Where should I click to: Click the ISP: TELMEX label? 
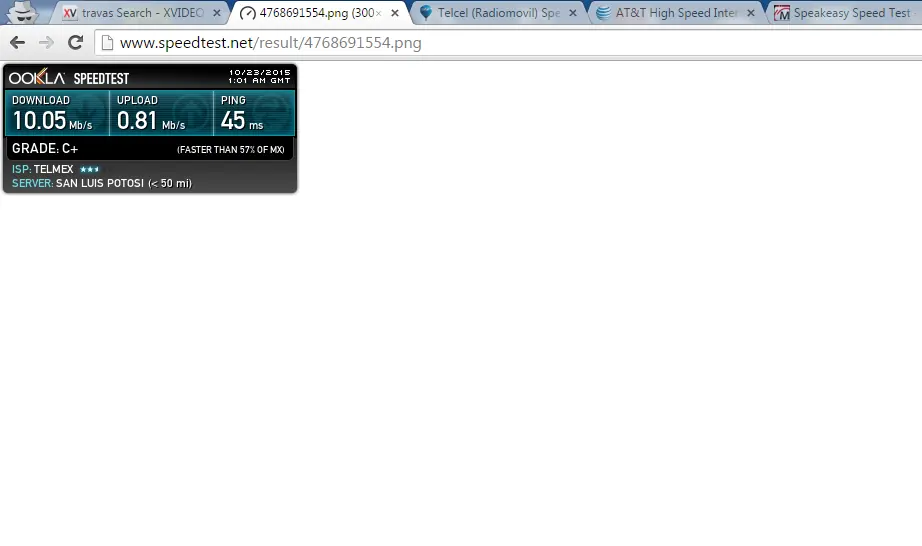[42, 169]
